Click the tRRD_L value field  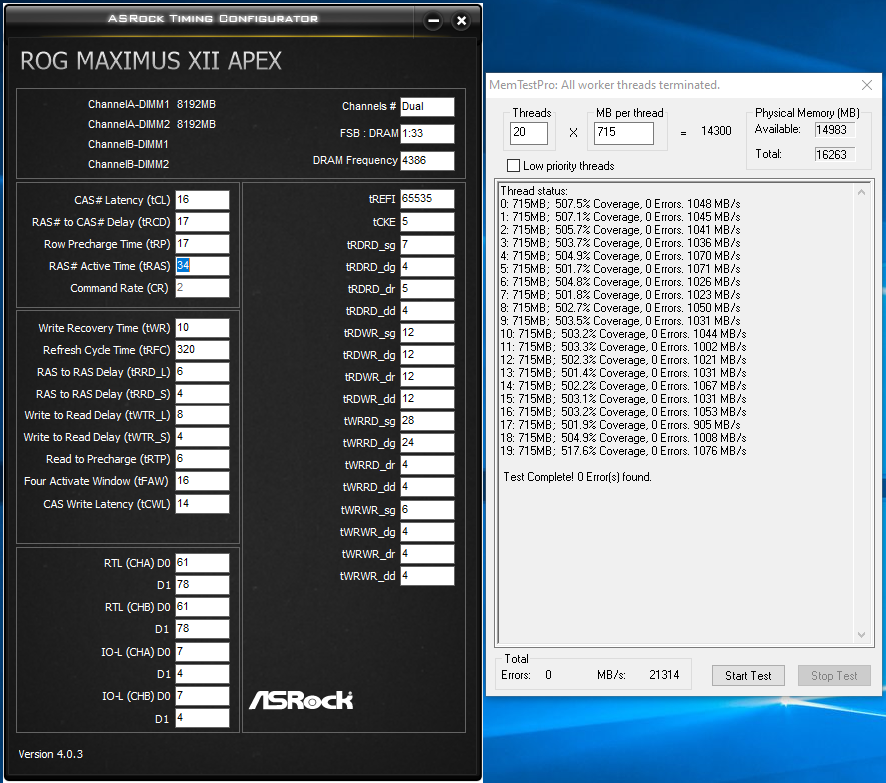click(x=202, y=372)
